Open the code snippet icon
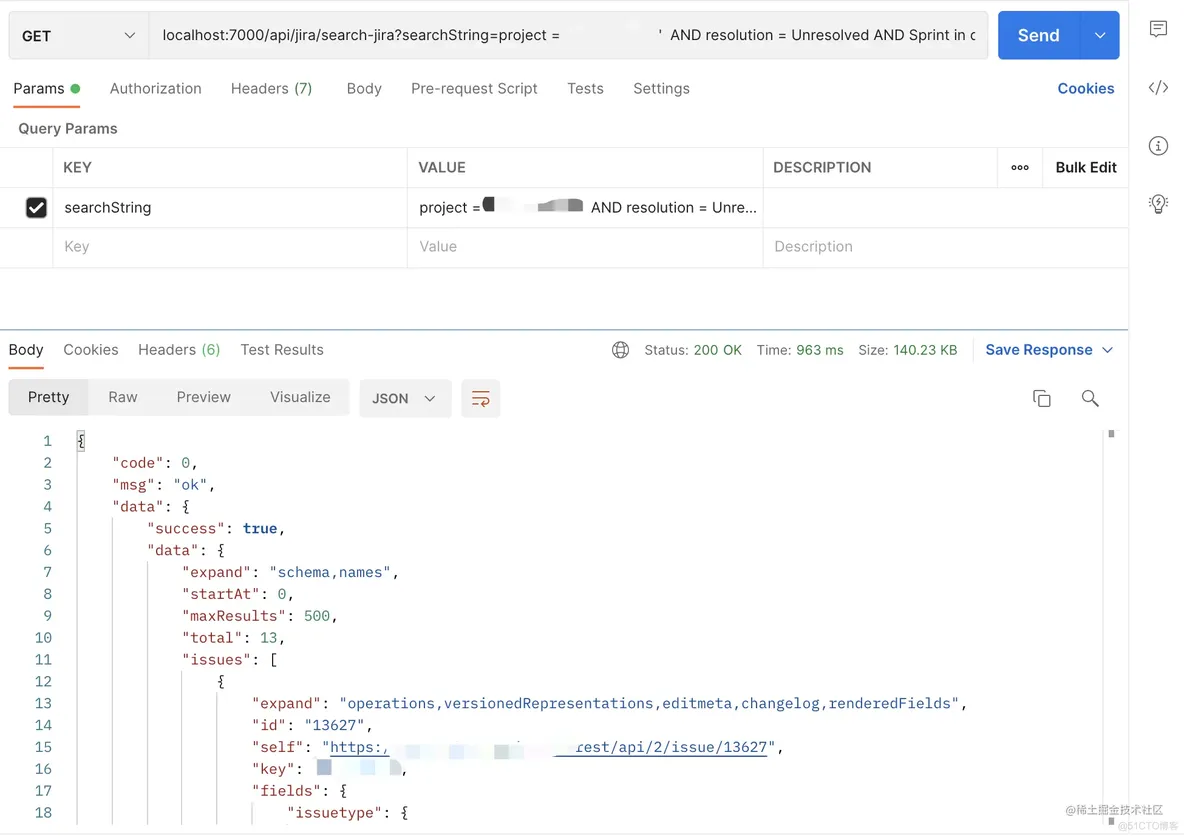1184x837 pixels. pos(1158,88)
